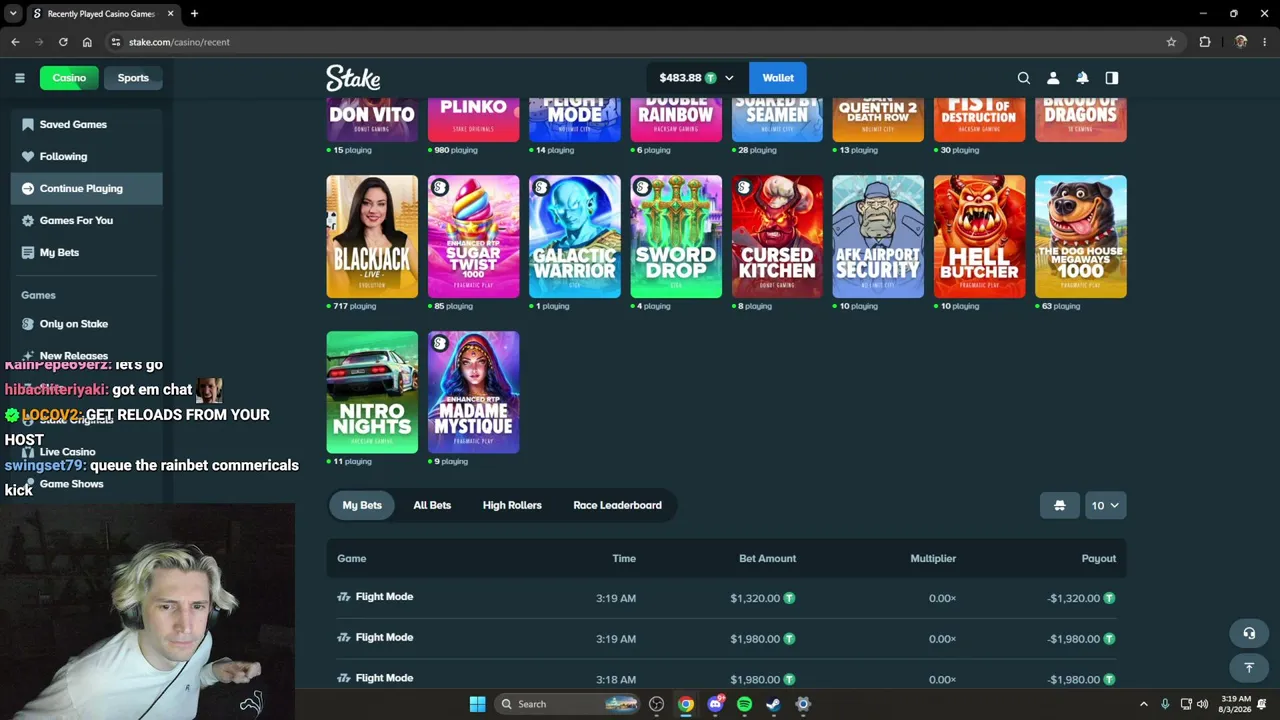Open the volume control in the system tray

[x=1202, y=704]
